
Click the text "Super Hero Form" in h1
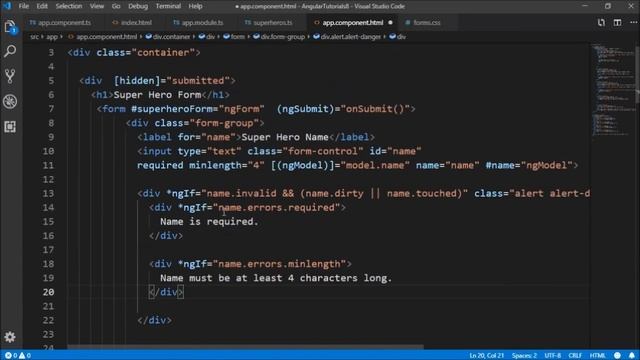[158, 95]
